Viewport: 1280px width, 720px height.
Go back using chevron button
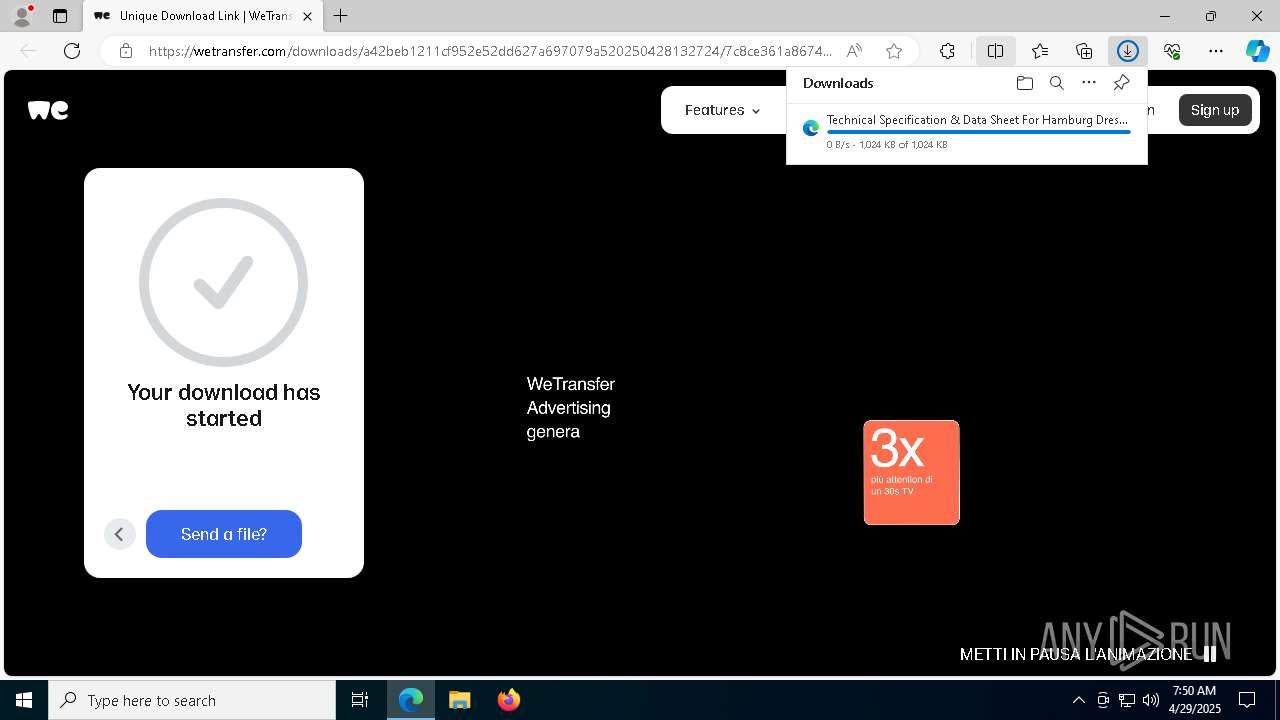[x=119, y=534]
